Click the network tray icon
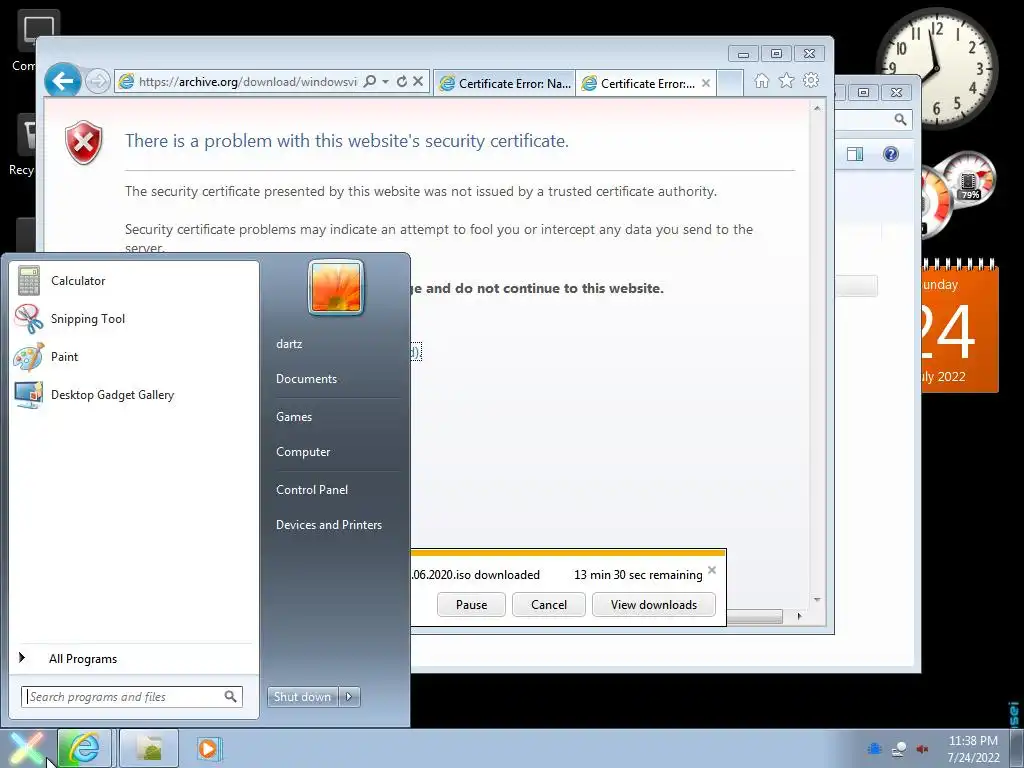 click(899, 749)
